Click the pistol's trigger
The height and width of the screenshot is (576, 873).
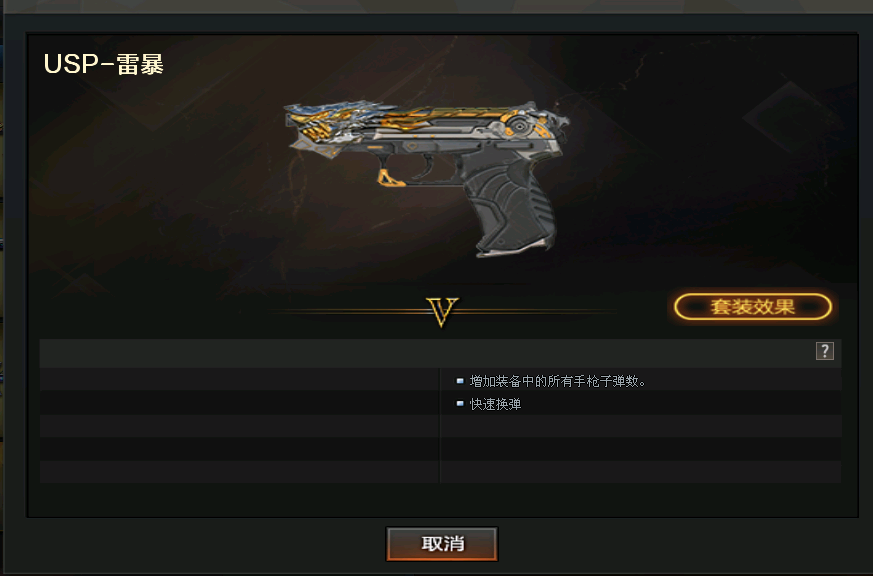428,166
